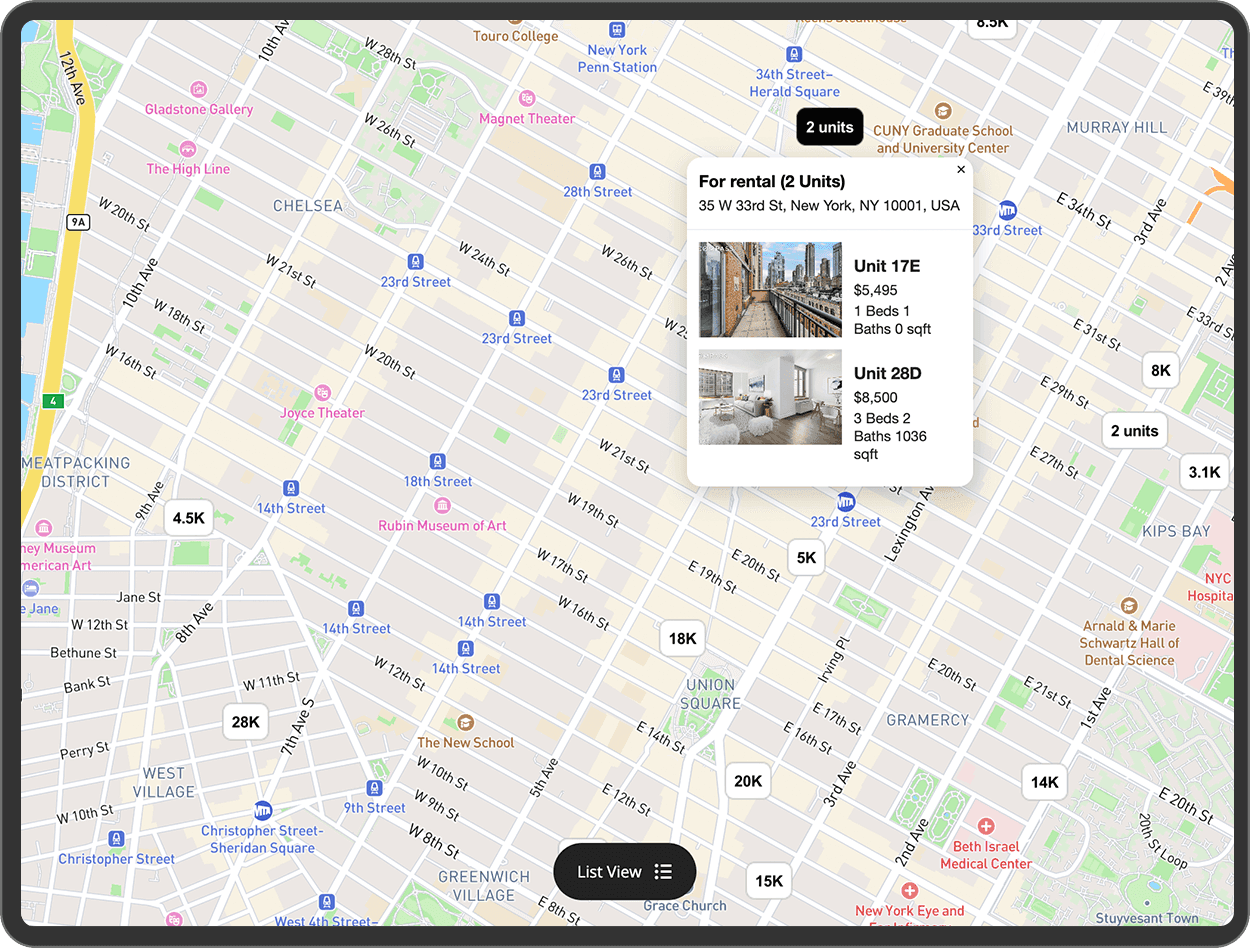
Task: Click The High Line attraction icon
Action: (x=188, y=149)
